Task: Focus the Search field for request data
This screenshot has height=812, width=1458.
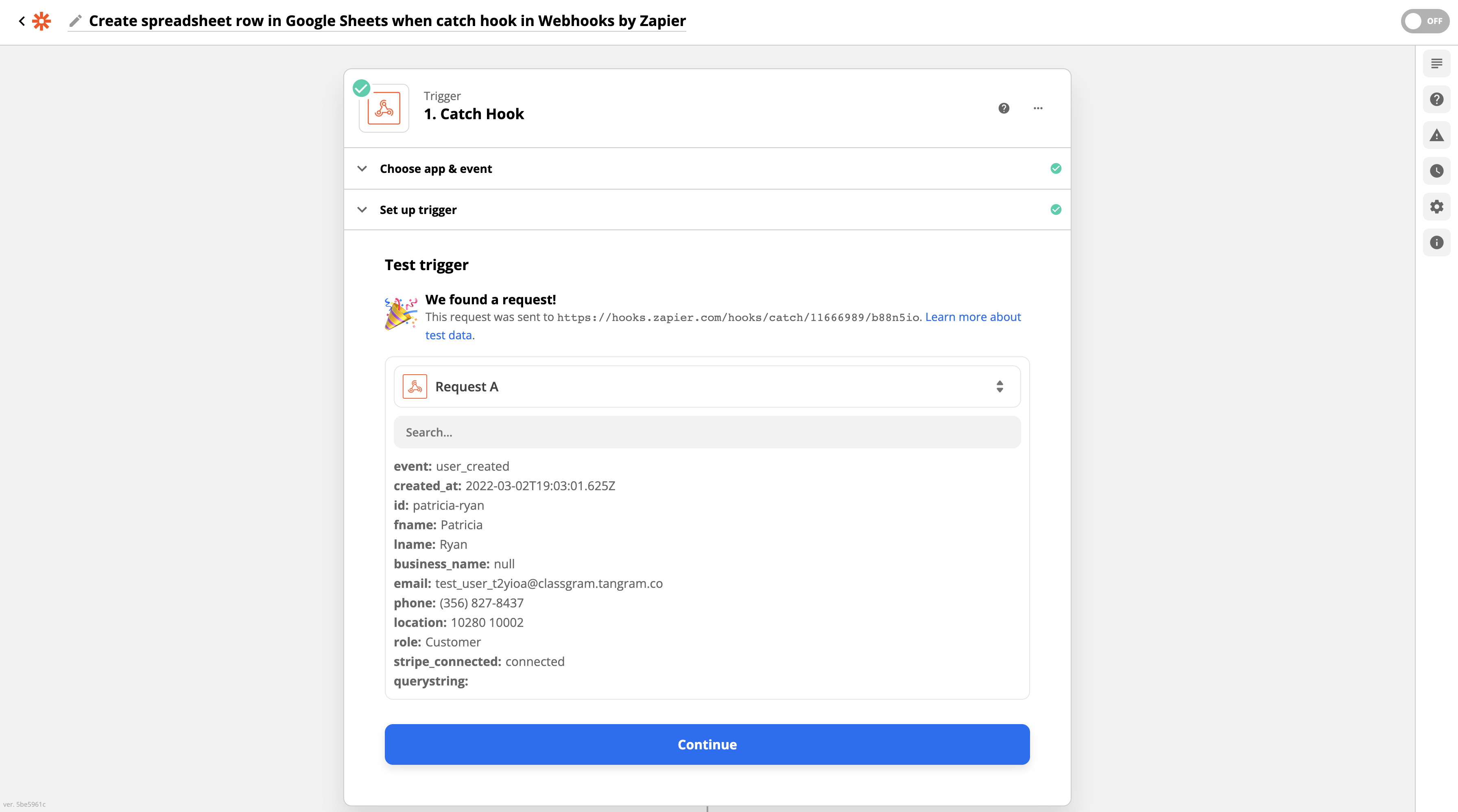Action: [x=707, y=432]
